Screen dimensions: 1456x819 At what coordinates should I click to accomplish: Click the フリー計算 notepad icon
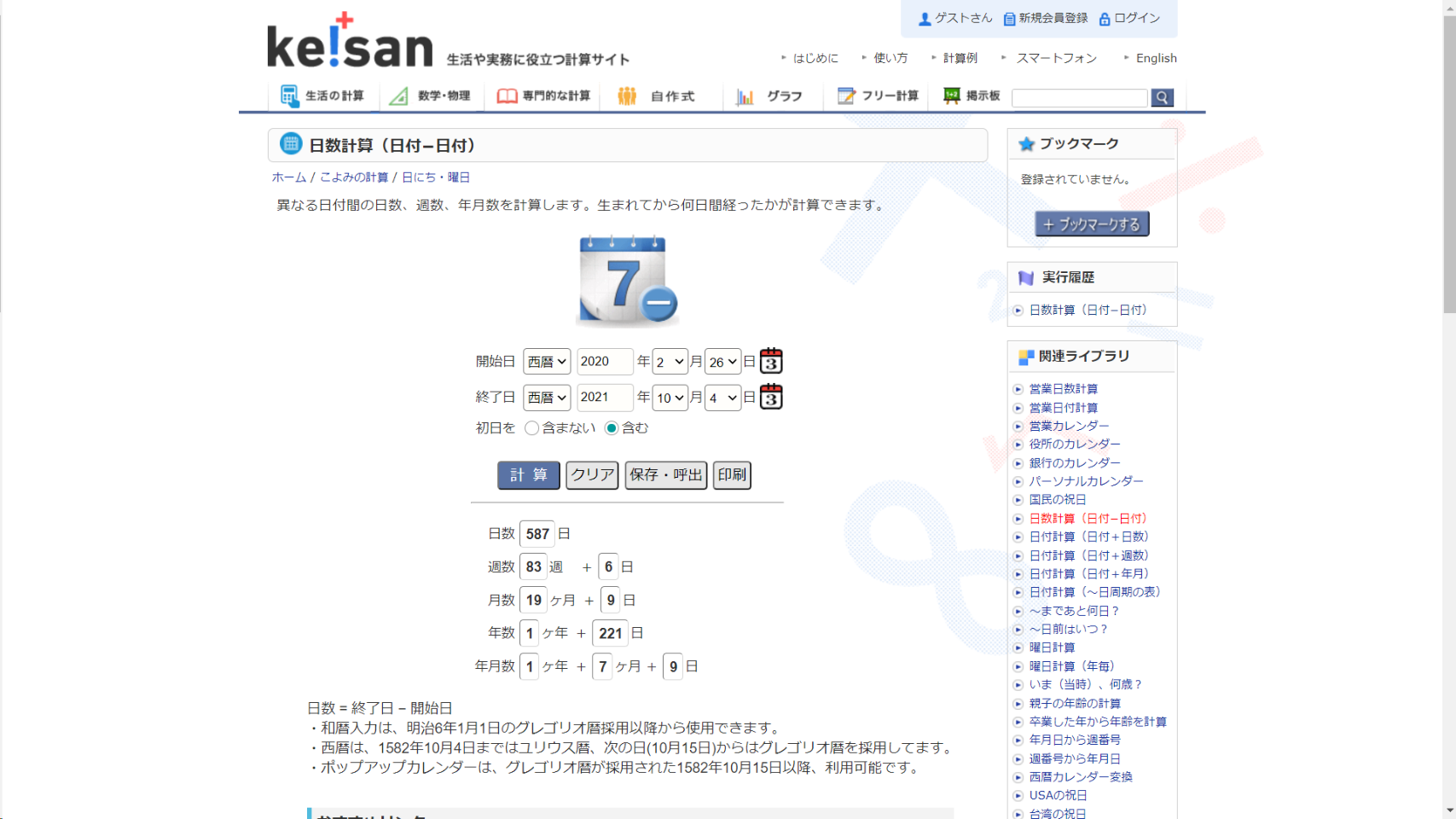pyautogui.click(x=846, y=96)
